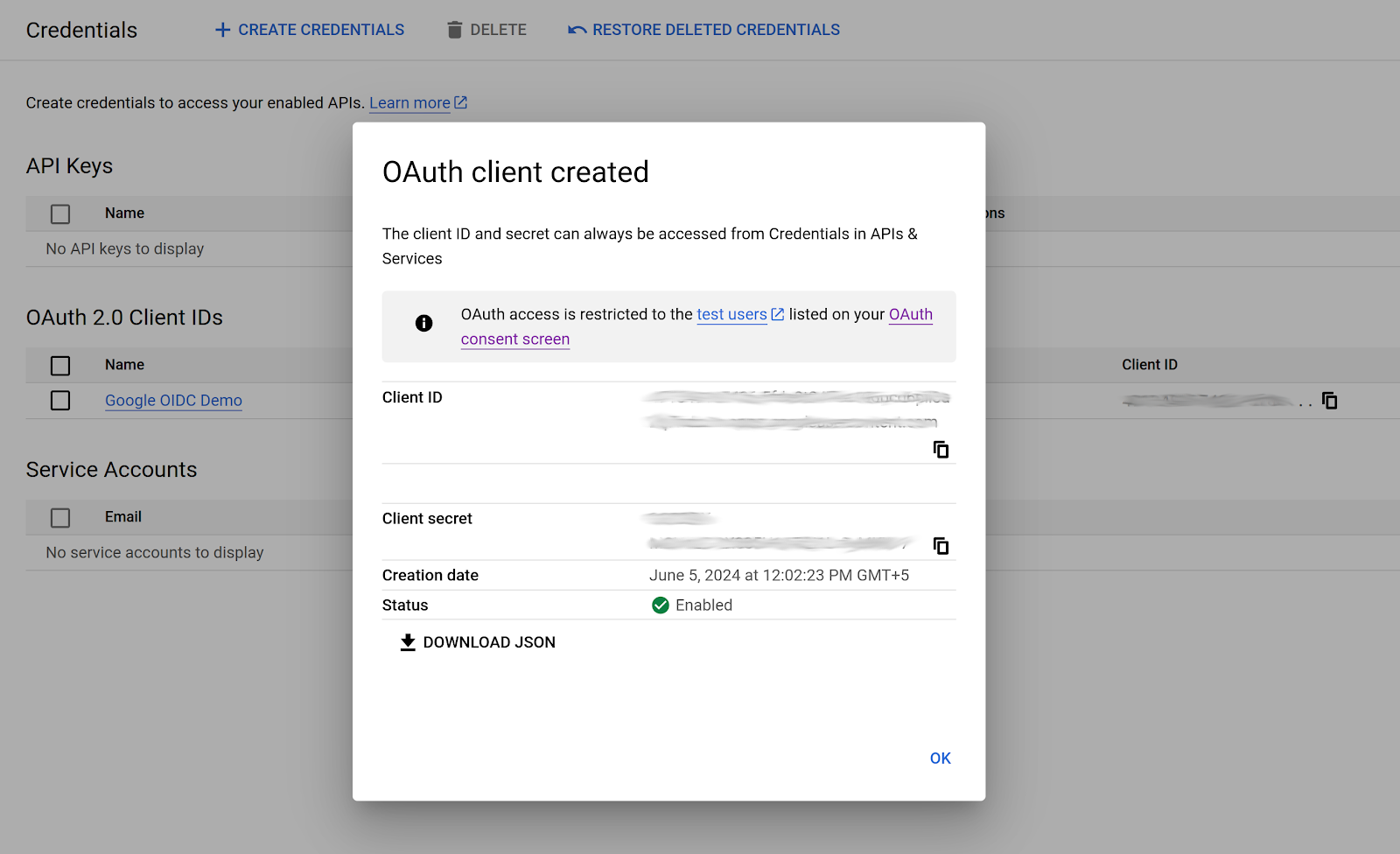
Task: Click the trash icon next to DELETE
Action: pos(455,29)
